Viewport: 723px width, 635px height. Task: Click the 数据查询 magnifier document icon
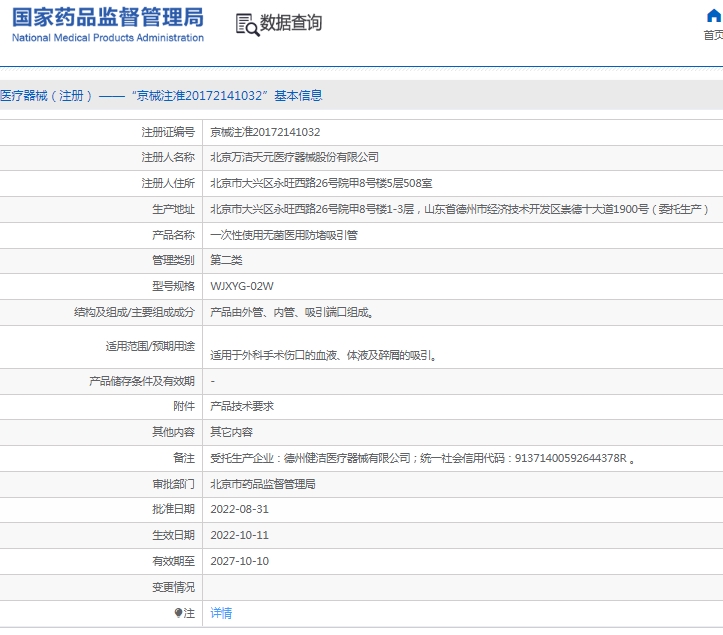pyautogui.click(x=247, y=25)
